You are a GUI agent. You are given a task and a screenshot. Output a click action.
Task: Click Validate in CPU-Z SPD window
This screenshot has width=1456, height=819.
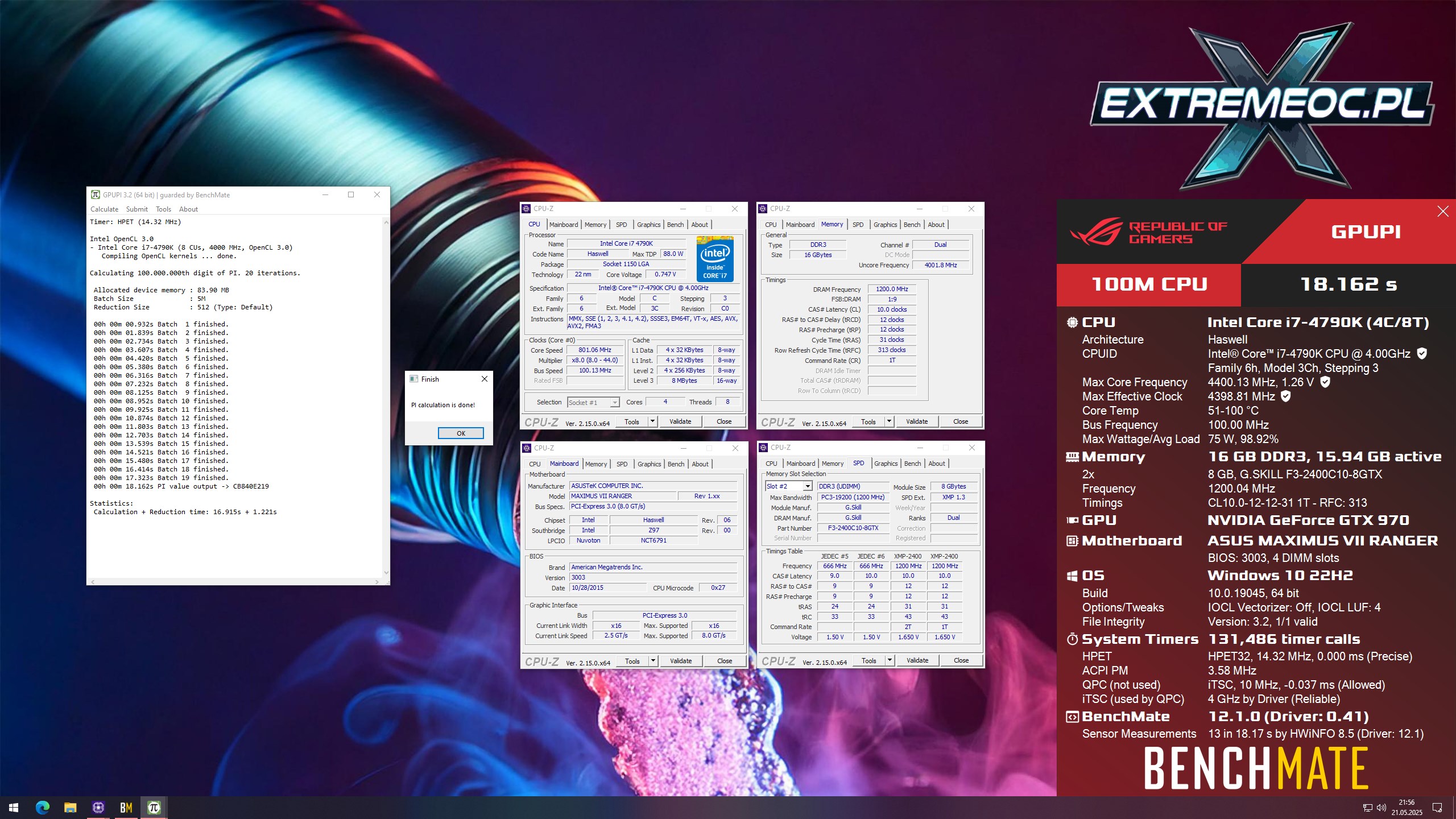(917, 660)
